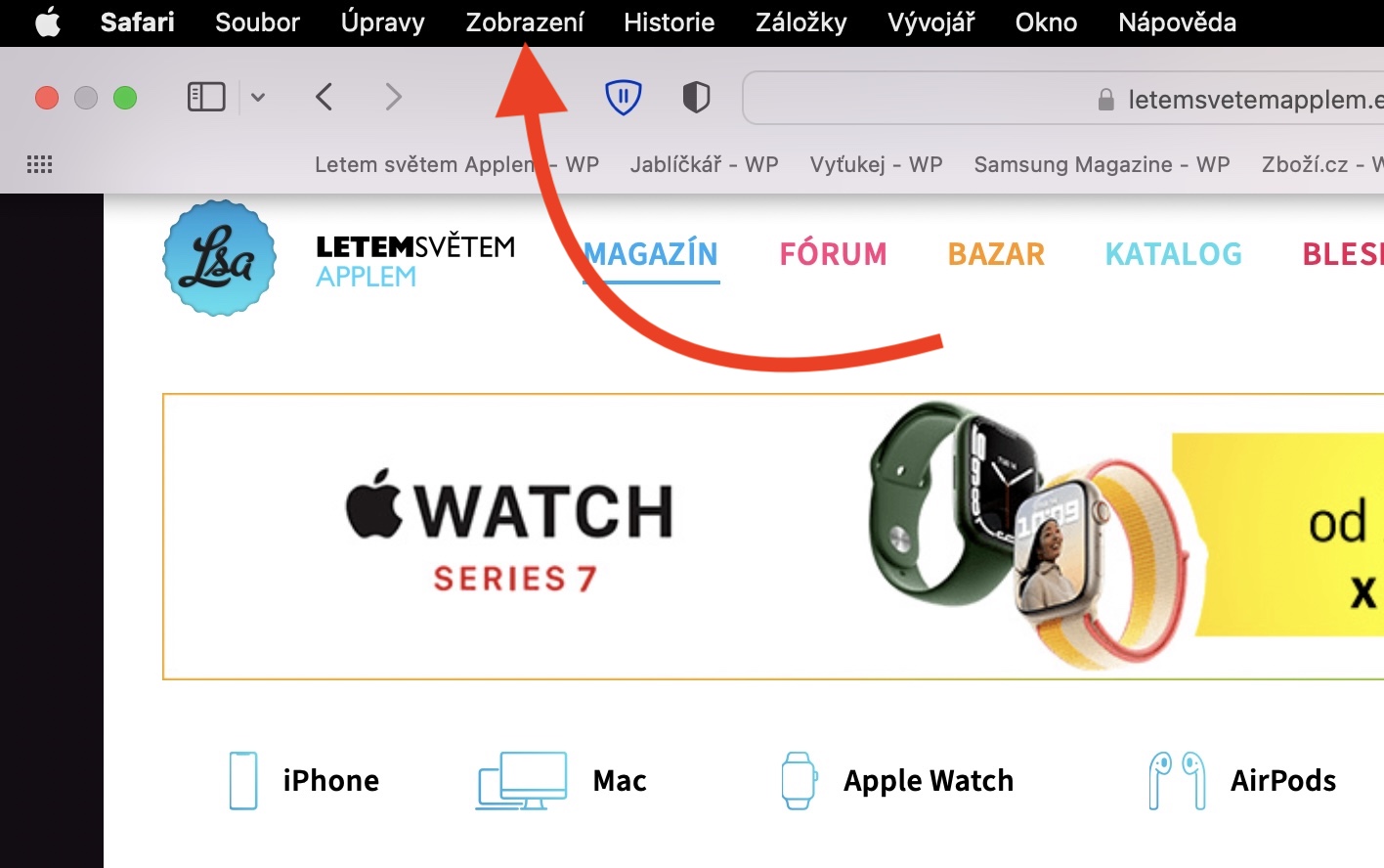Open the BAZAR link
1384x868 pixels.
tap(996, 254)
